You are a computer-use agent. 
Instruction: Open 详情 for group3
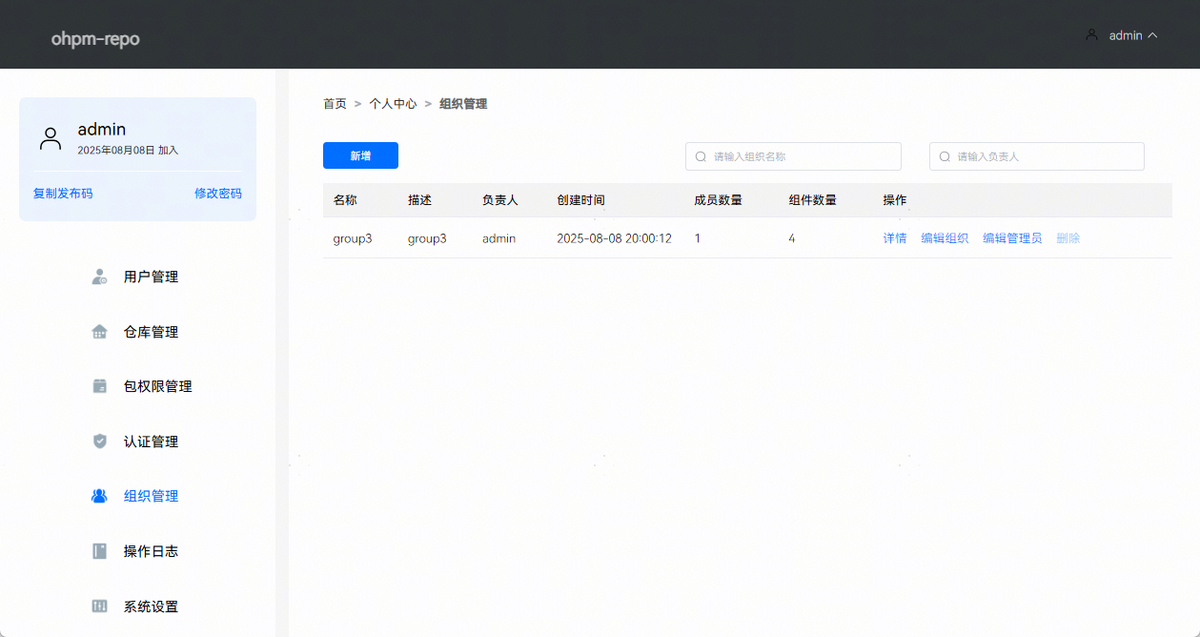[894, 238]
